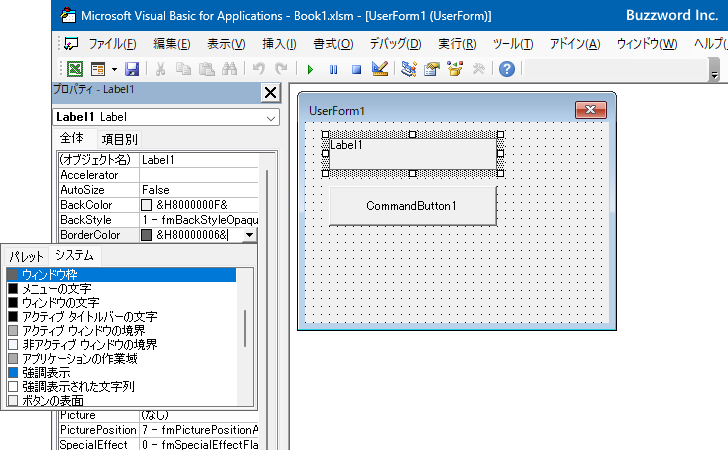Image resolution: width=728 pixels, height=450 pixels.
Task: Switch to the 項目別 tab
Action: (119, 139)
